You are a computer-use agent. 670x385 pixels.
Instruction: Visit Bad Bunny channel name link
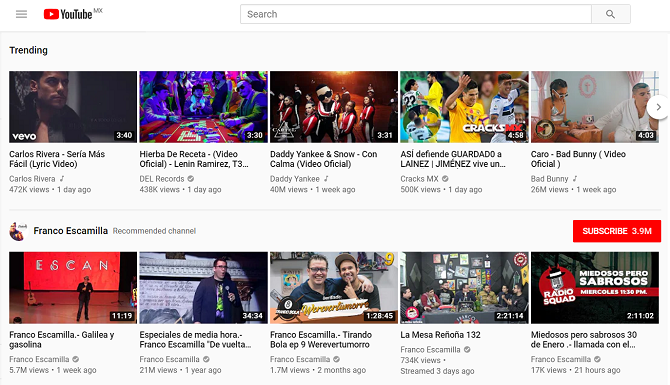tap(550, 179)
